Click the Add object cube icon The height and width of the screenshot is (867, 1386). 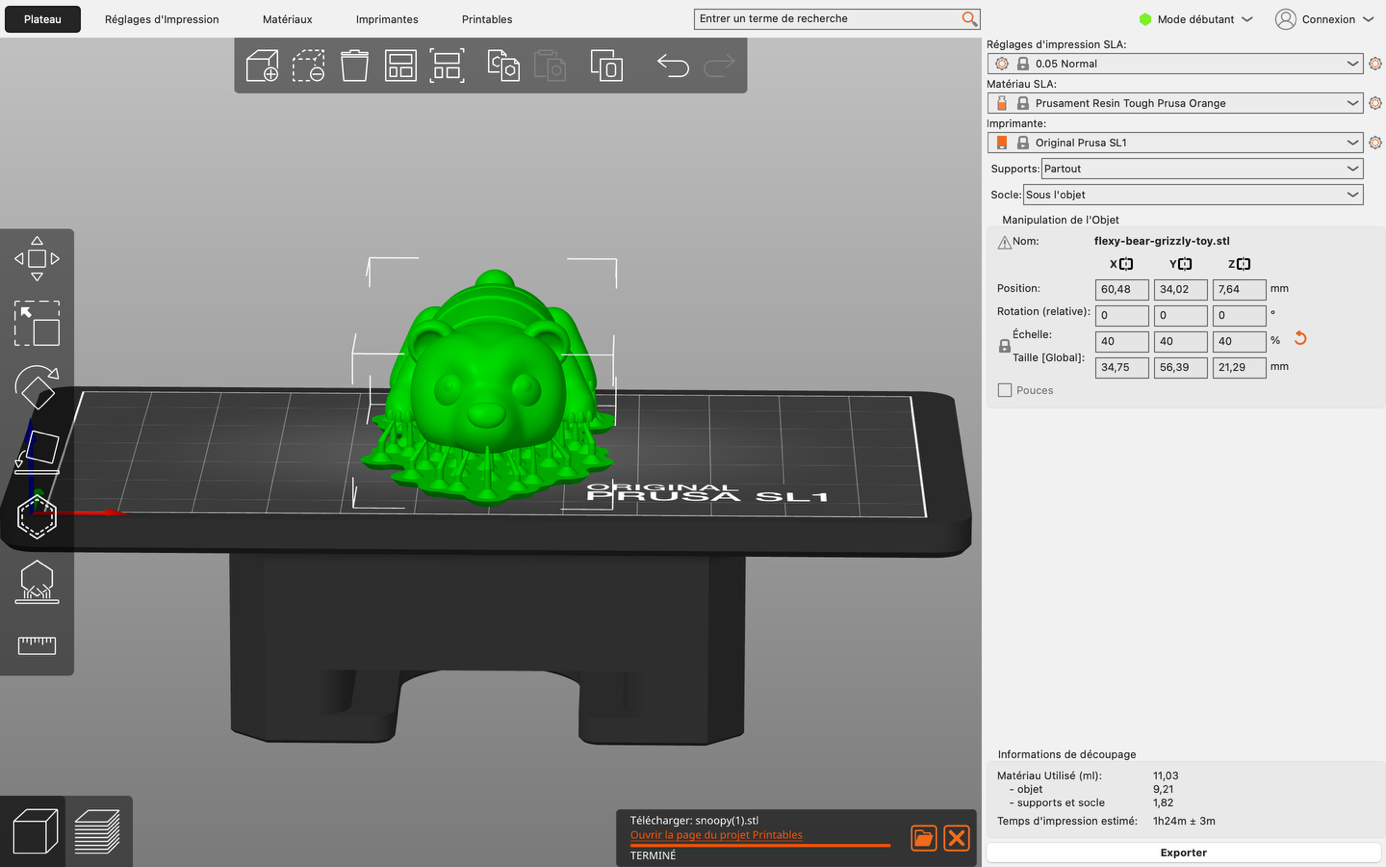point(262,66)
